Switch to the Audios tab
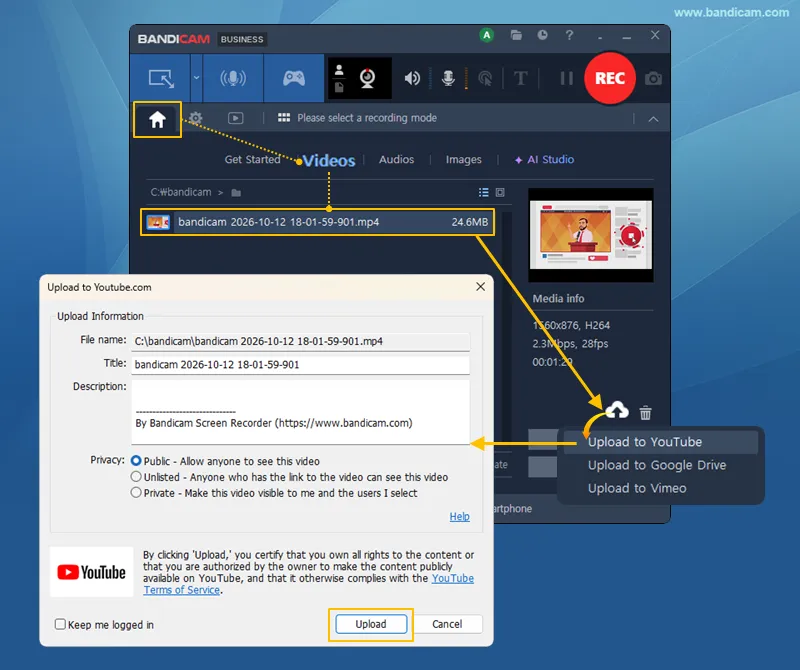 pos(396,159)
